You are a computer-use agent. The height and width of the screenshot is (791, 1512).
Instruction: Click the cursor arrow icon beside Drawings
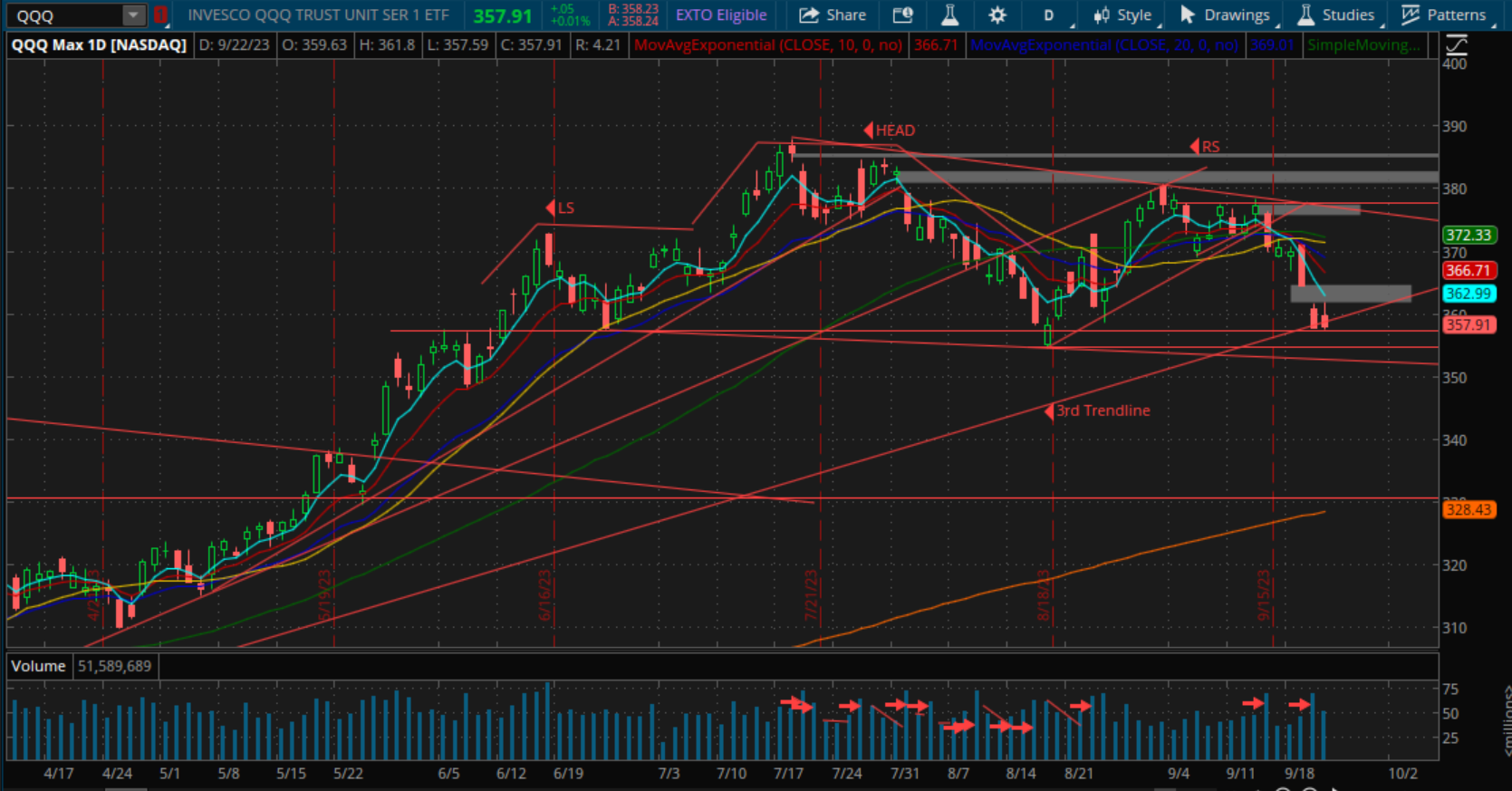coord(1188,15)
